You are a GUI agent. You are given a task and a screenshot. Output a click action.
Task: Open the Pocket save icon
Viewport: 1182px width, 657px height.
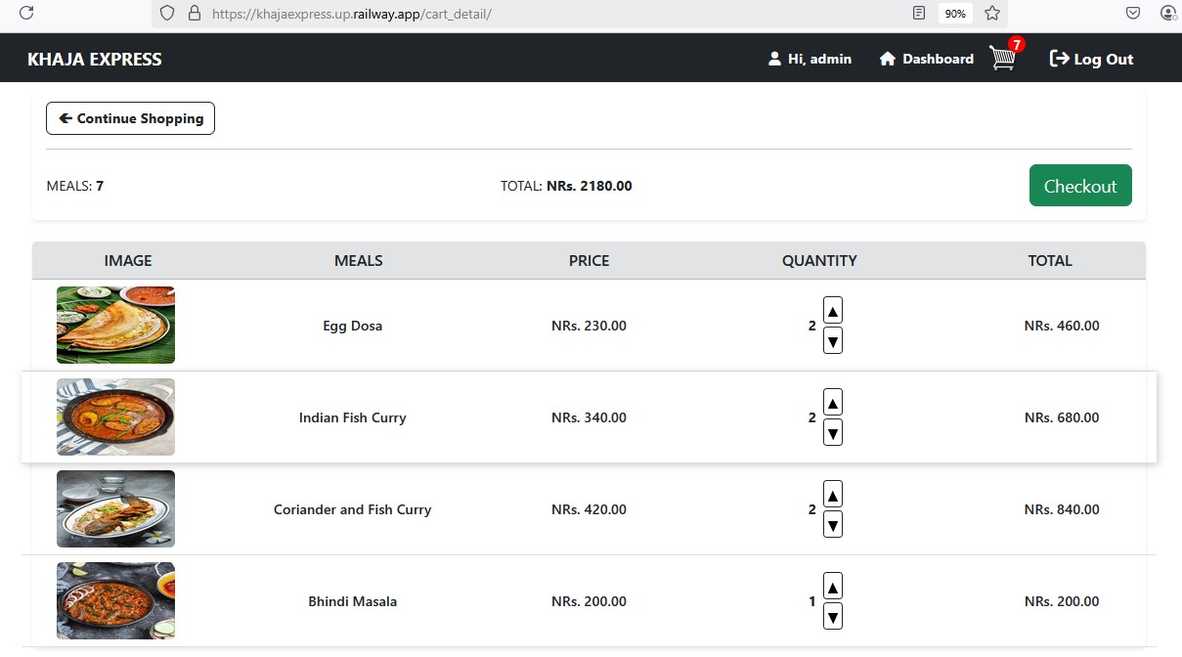point(1133,13)
